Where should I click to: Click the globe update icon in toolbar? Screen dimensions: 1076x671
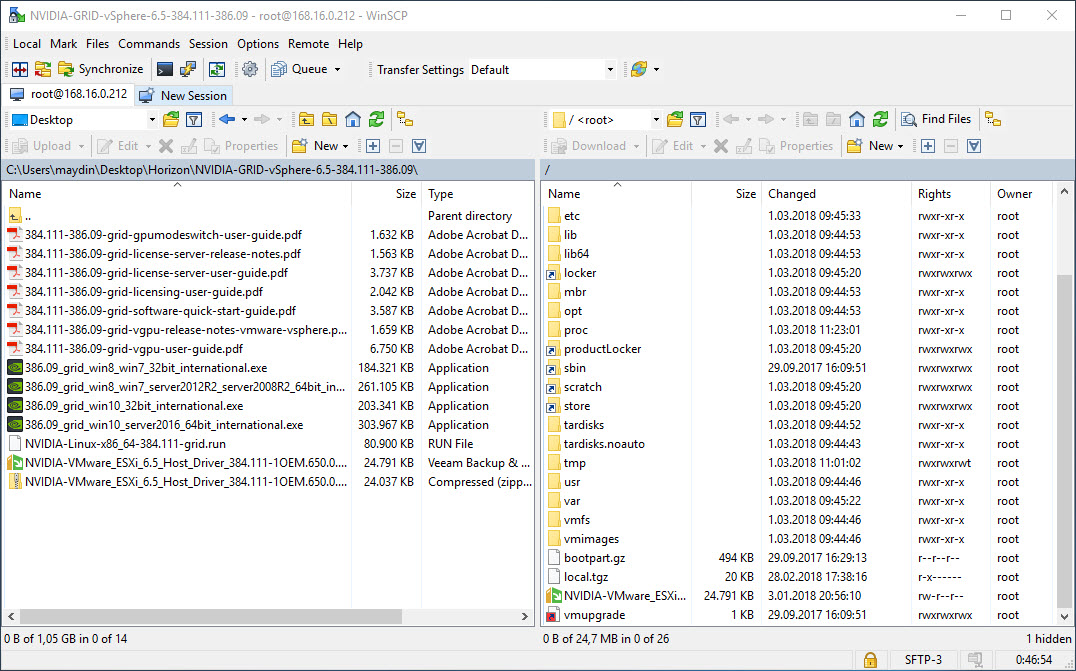(639, 69)
